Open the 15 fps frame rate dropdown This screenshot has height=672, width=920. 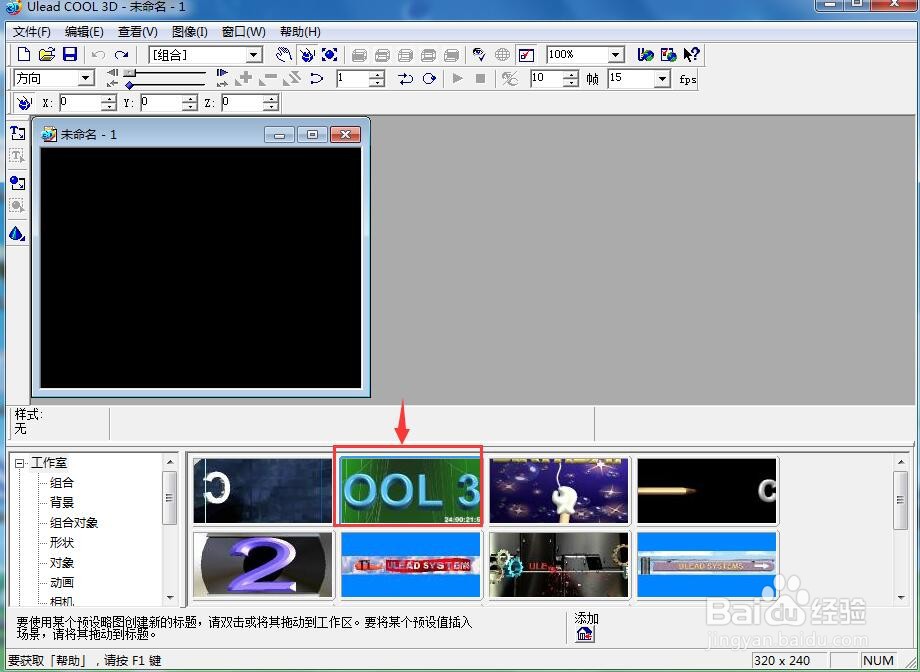(x=662, y=78)
